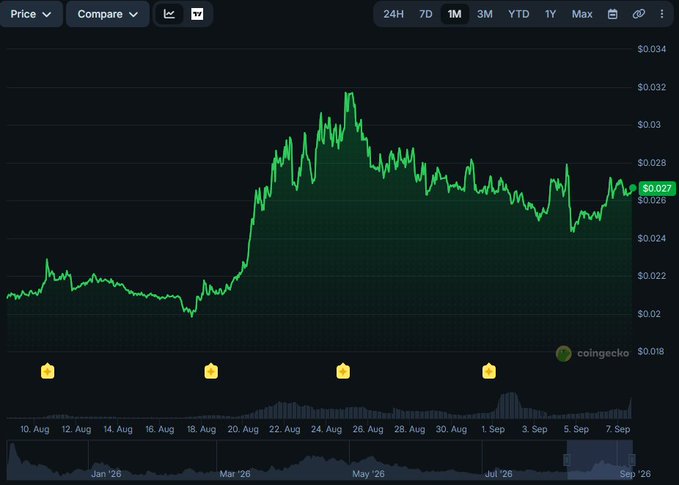Click the green $0.027 current price label
The width and height of the screenshot is (679, 485).
pyautogui.click(x=657, y=188)
